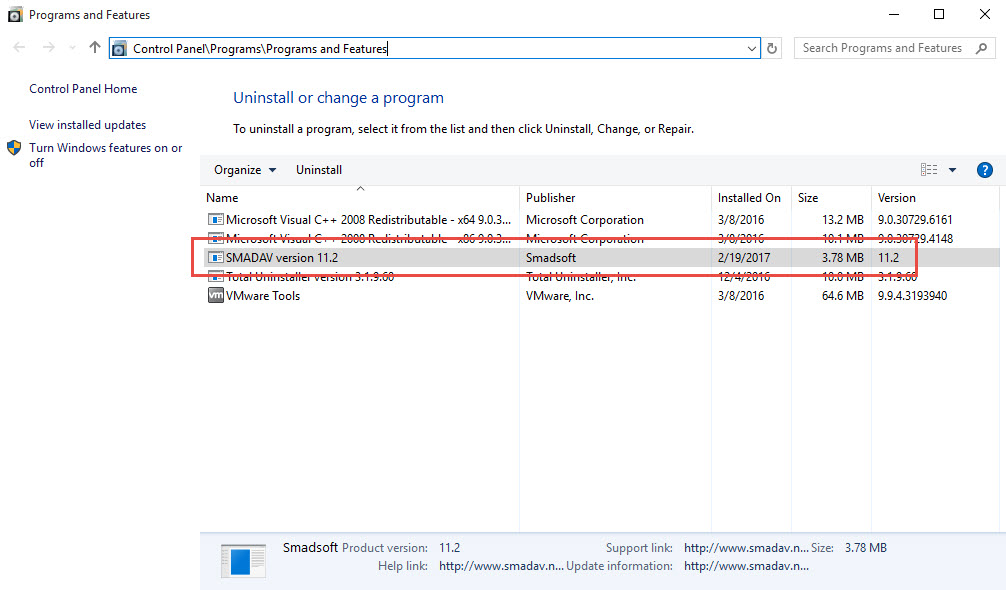Maximize the Programs and Features window
This screenshot has width=1006, height=590.
[x=939, y=14]
